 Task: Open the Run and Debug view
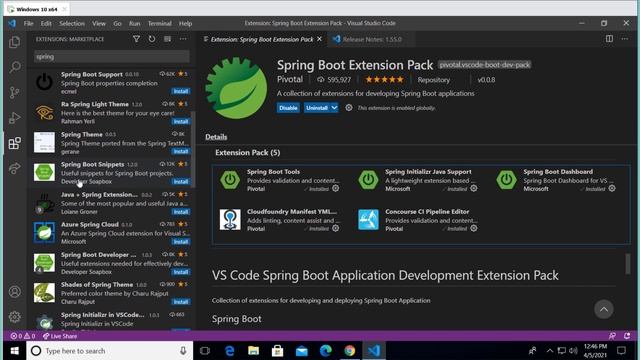[x=15, y=118]
